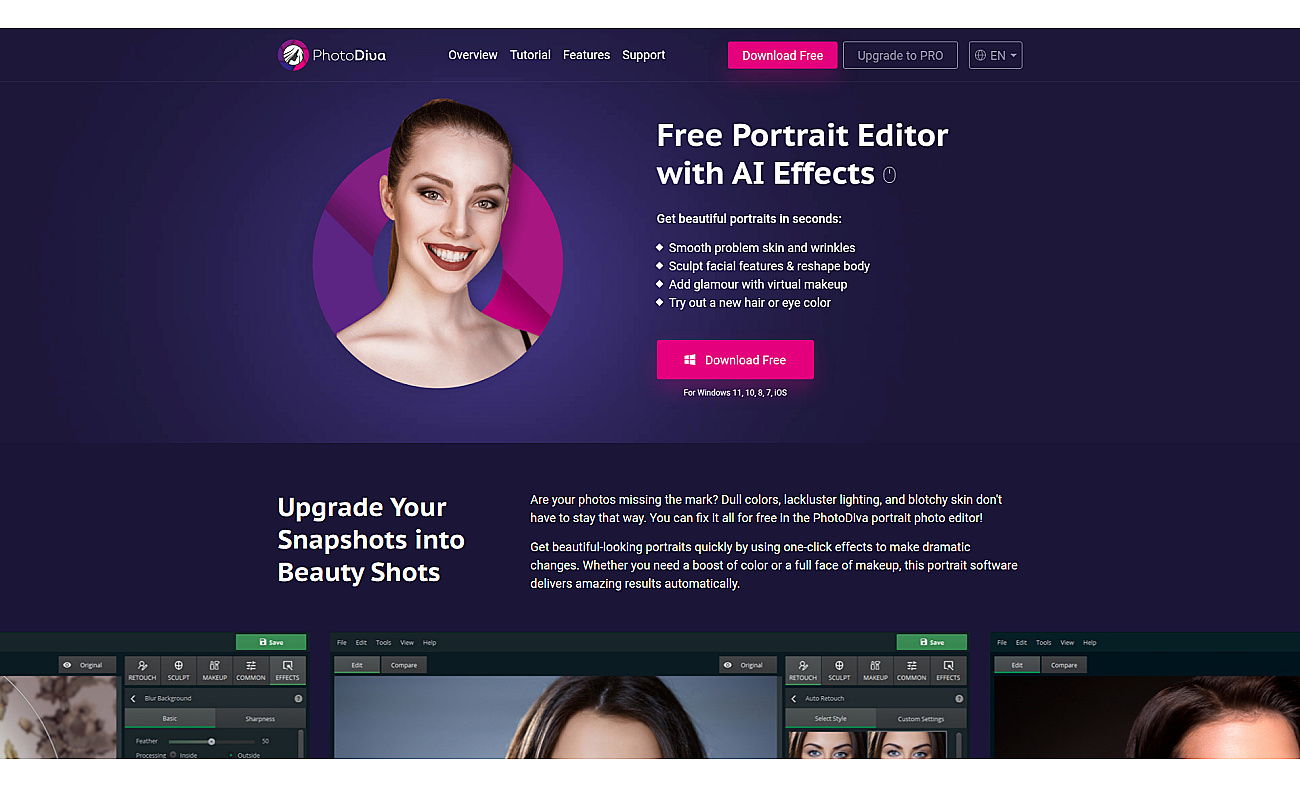Open Help menu in Auto Retouch screenshot

click(x=430, y=642)
